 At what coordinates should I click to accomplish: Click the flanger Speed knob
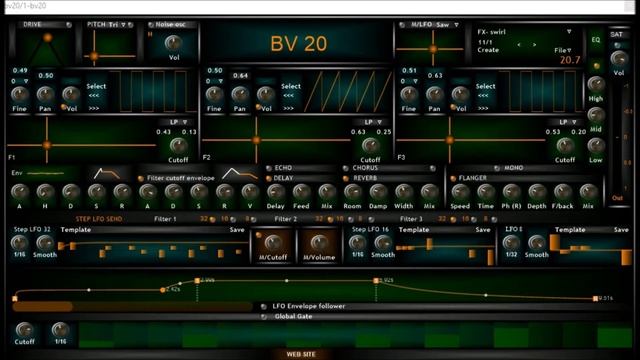pyautogui.click(x=460, y=192)
